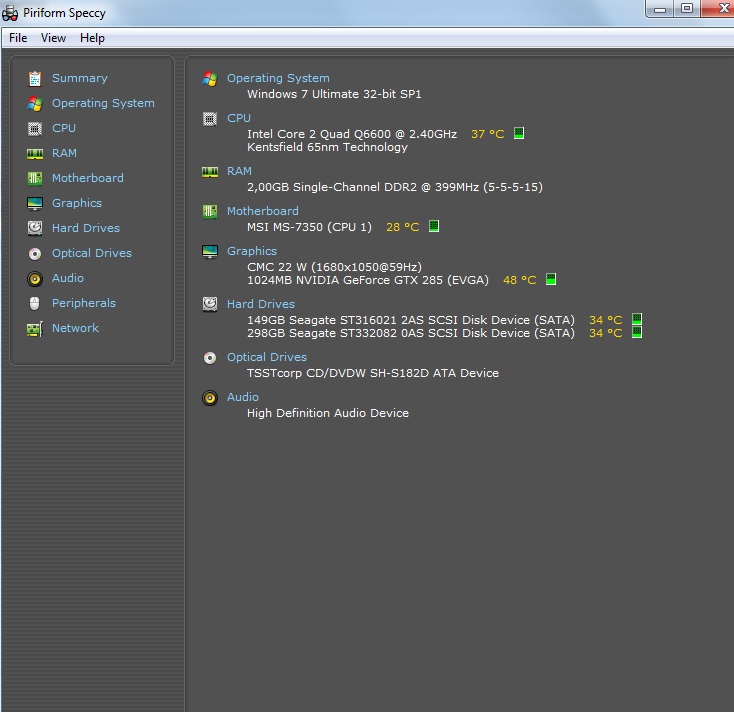Click the RAM icon in summary pane
Screen dimensions: 734x712
210,172
